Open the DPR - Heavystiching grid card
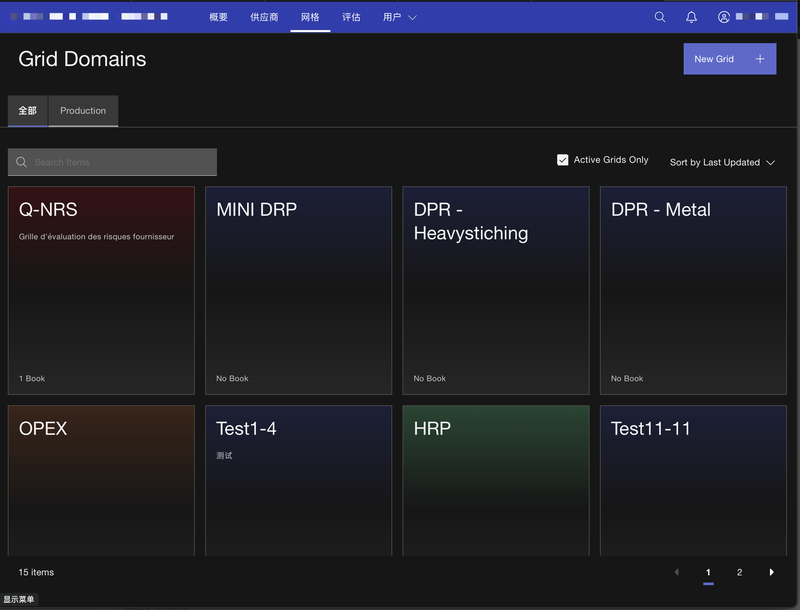This screenshot has width=800, height=610. pyautogui.click(x=496, y=290)
